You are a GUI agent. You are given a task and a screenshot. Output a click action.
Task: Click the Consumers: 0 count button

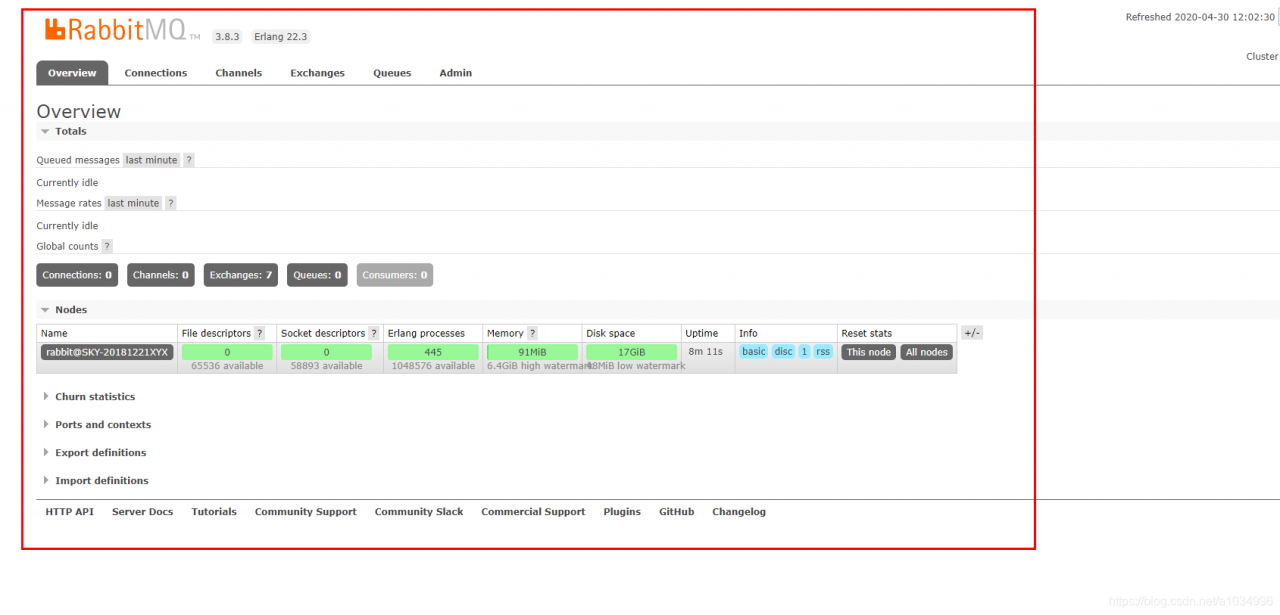(x=395, y=275)
